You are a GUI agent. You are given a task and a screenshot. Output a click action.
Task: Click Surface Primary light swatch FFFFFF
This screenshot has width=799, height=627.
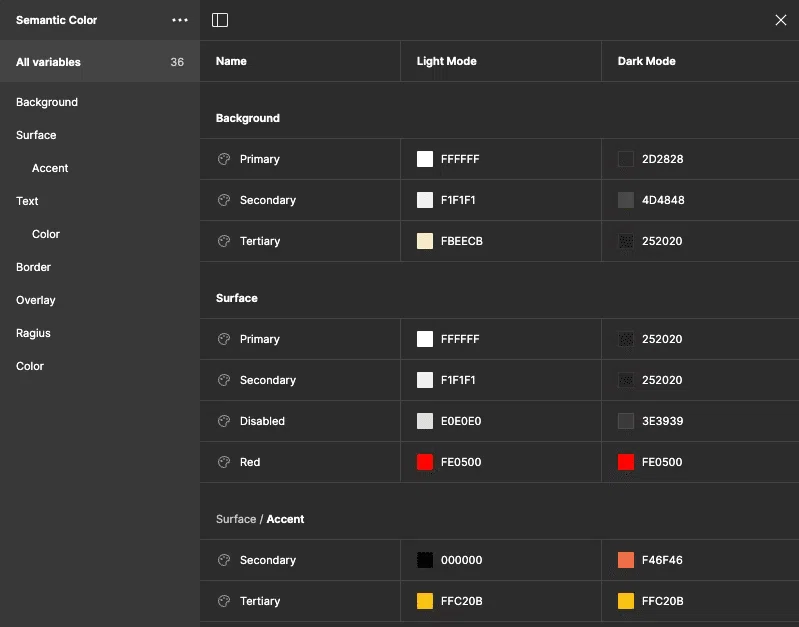pos(424,339)
